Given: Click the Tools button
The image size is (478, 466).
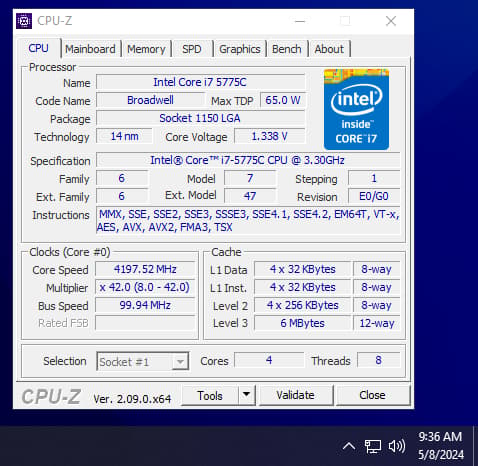Looking at the screenshot, I should (210, 395).
